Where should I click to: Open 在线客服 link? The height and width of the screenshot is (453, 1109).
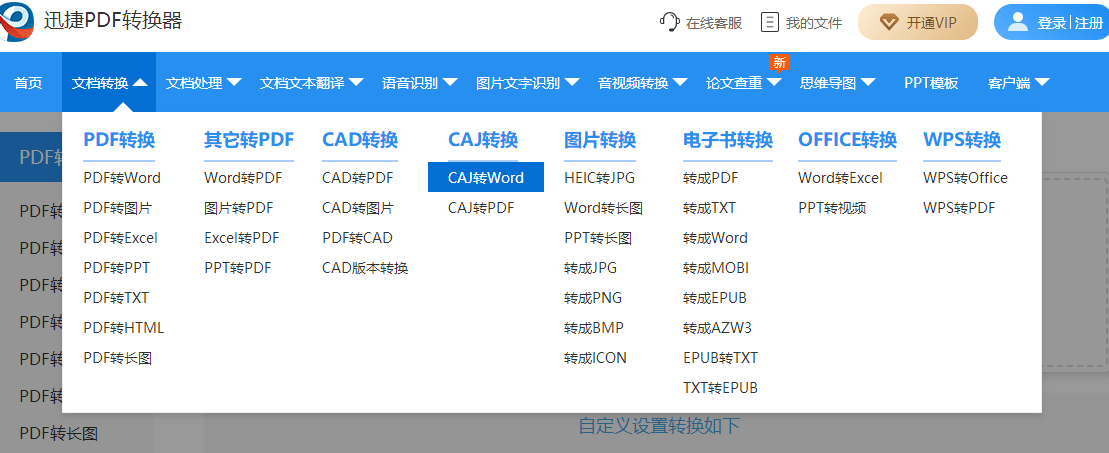click(x=714, y=23)
